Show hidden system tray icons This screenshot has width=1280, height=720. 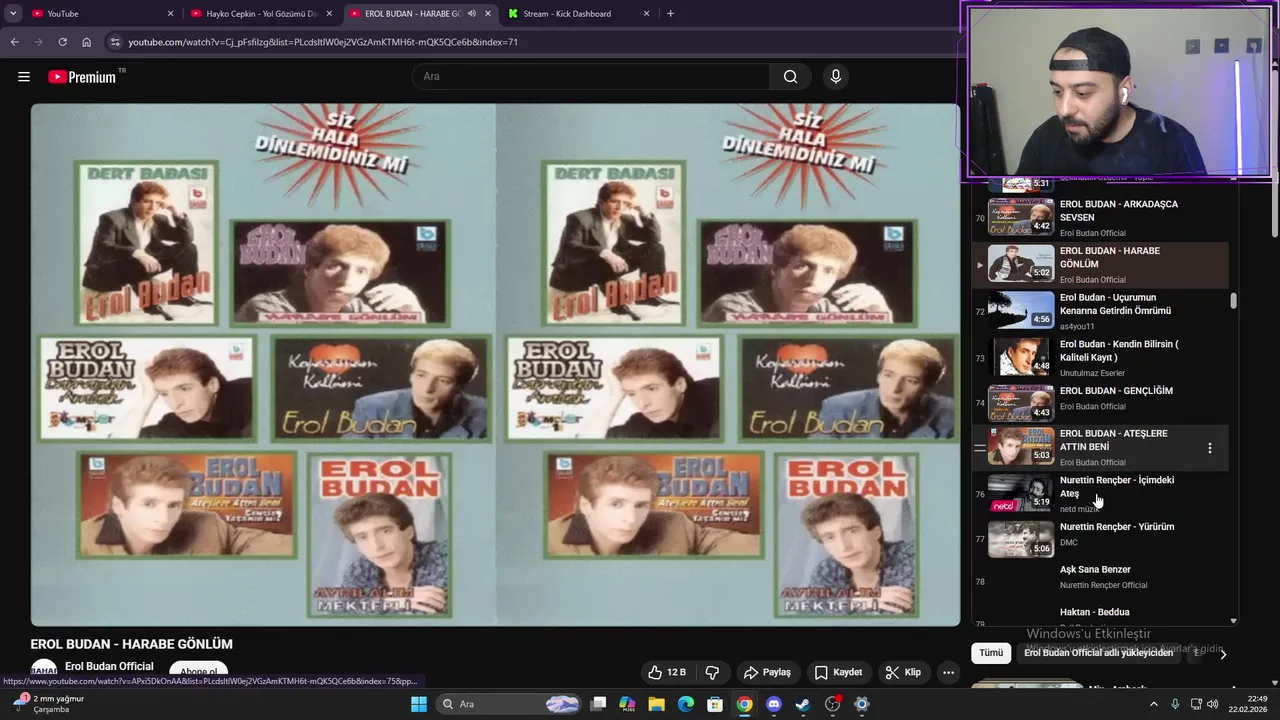(x=1153, y=704)
